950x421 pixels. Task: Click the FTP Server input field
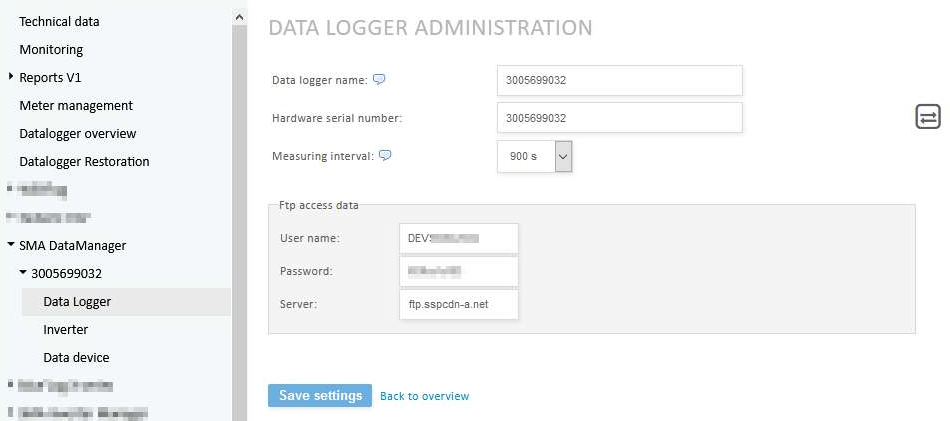458,304
